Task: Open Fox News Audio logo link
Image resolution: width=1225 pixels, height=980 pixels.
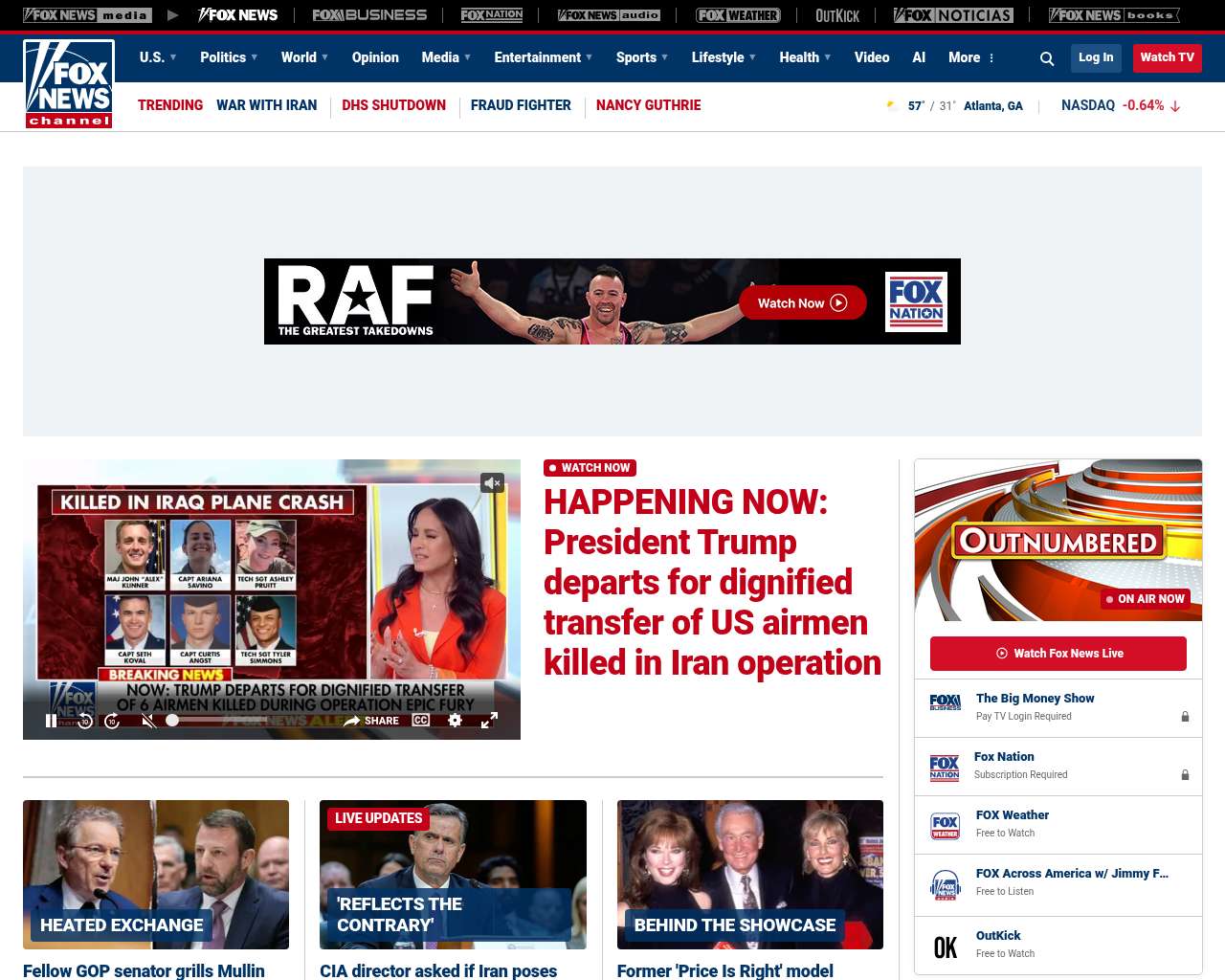Action: coord(609,15)
